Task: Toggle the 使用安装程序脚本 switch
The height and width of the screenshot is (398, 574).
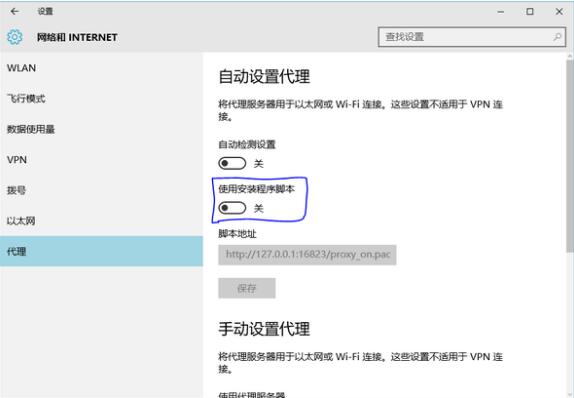Action: pos(232,208)
